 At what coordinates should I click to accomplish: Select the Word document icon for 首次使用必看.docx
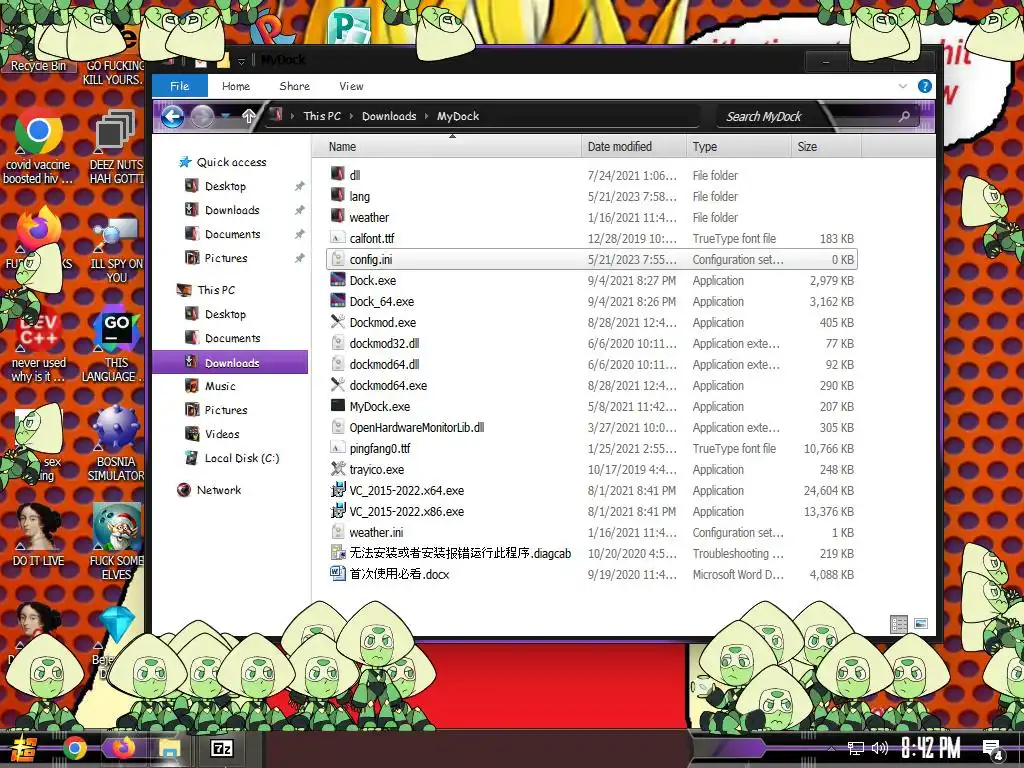coord(338,573)
